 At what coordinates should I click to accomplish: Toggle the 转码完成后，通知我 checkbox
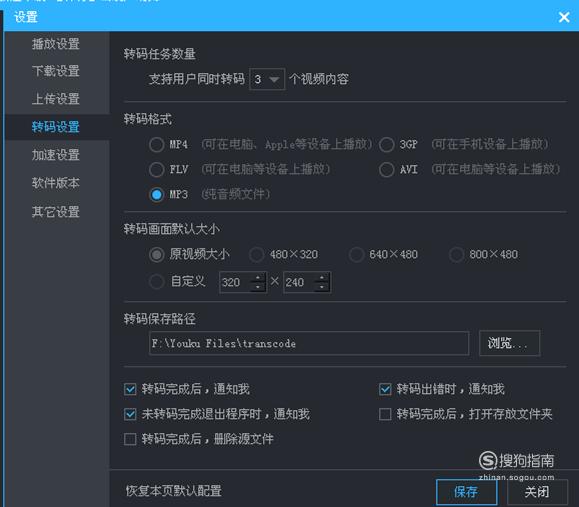pos(130,389)
